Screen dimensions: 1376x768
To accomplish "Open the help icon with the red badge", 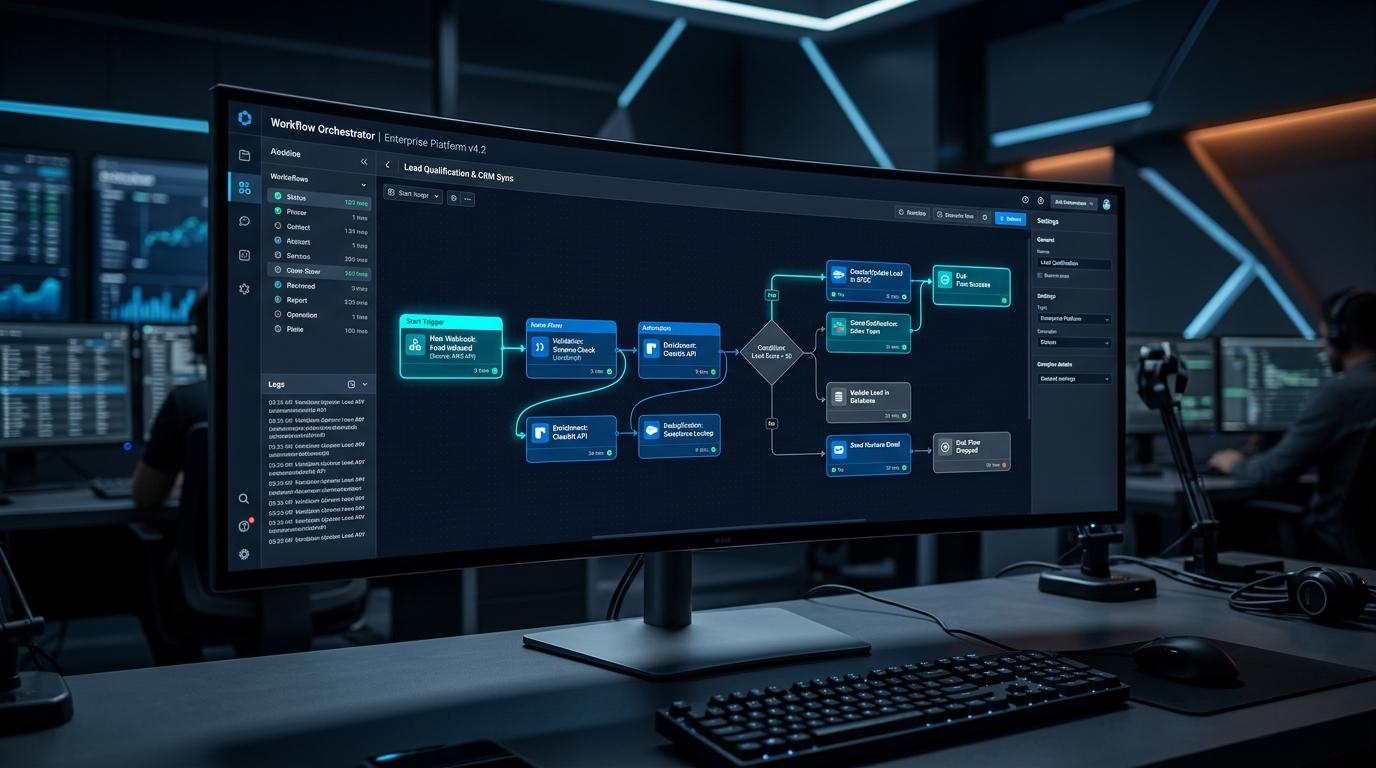I will click(x=244, y=526).
